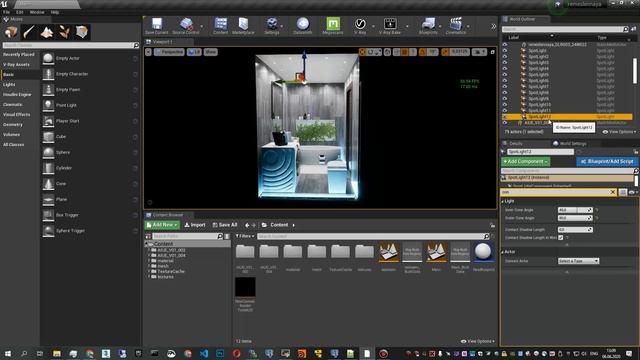Open the Perspective viewport type dropdown
640x360 pixels.
(169, 52)
